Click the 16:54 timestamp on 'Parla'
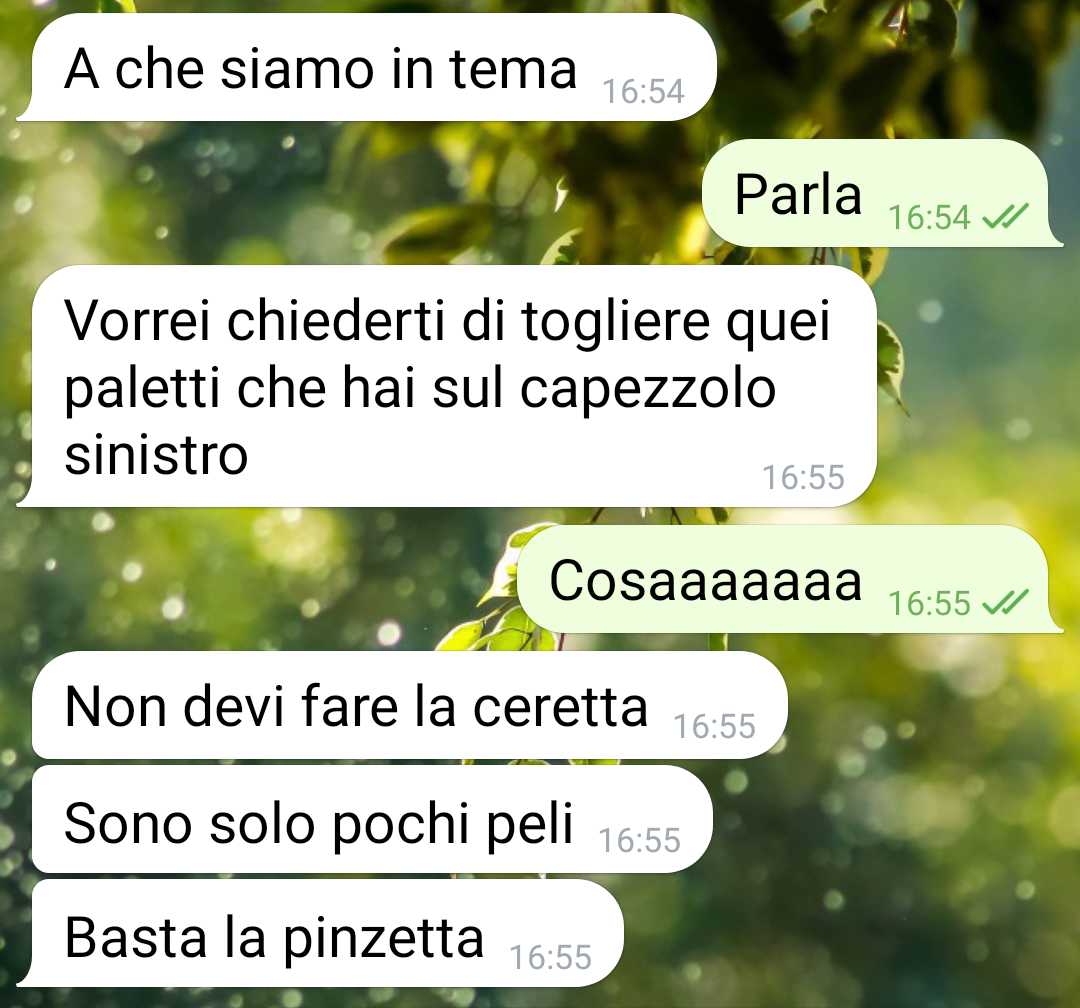This screenshot has width=1080, height=1008. click(x=929, y=218)
